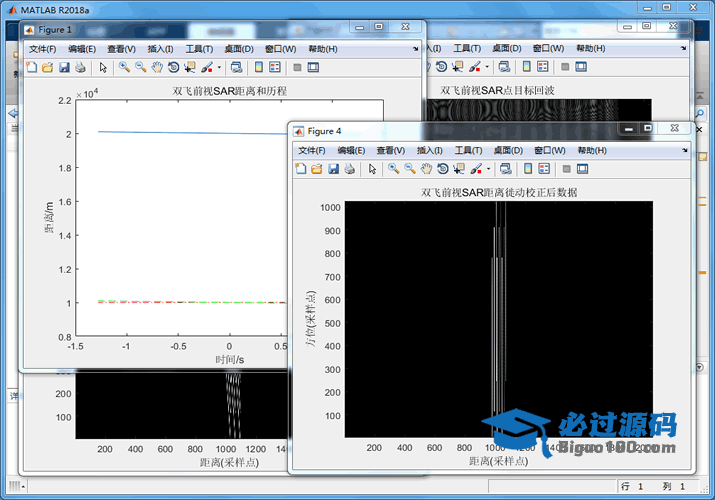The width and height of the screenshot is (715, 500).
Task: Insert Colorbar icon in Figure 1 toolbar
Action: click(x=259, y=67)
